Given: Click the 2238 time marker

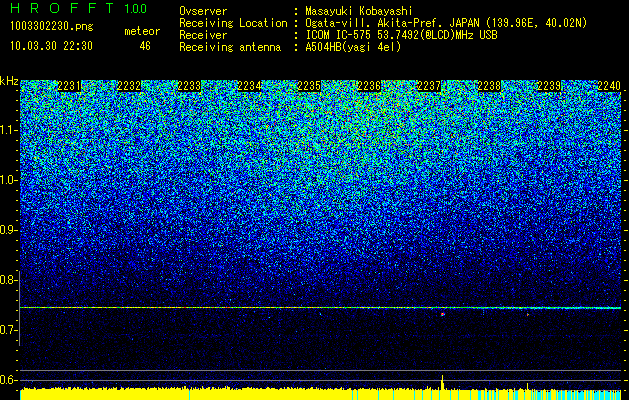Looking at the screenshot, I should click(x=489, y=86).
